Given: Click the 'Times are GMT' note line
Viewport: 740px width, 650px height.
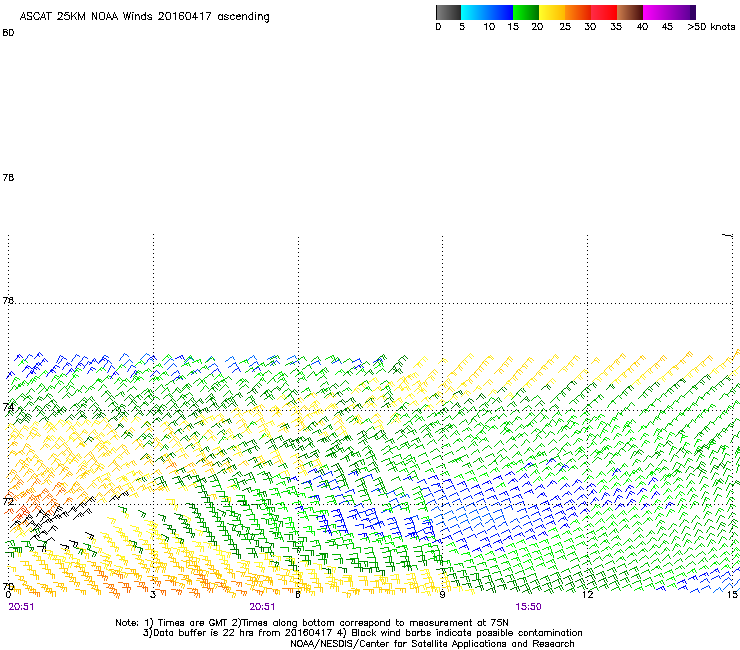Looking at the screenshot, I should (312, 623).
